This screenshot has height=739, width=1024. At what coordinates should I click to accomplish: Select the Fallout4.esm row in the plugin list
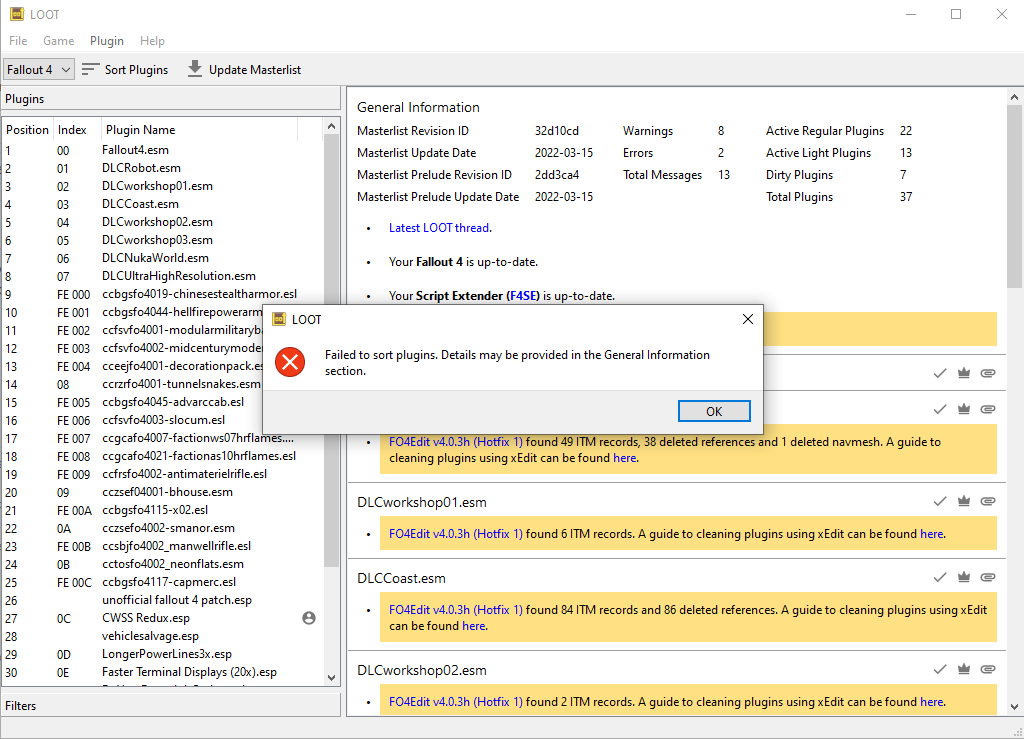pyautogui.click(x=150, y=149)
